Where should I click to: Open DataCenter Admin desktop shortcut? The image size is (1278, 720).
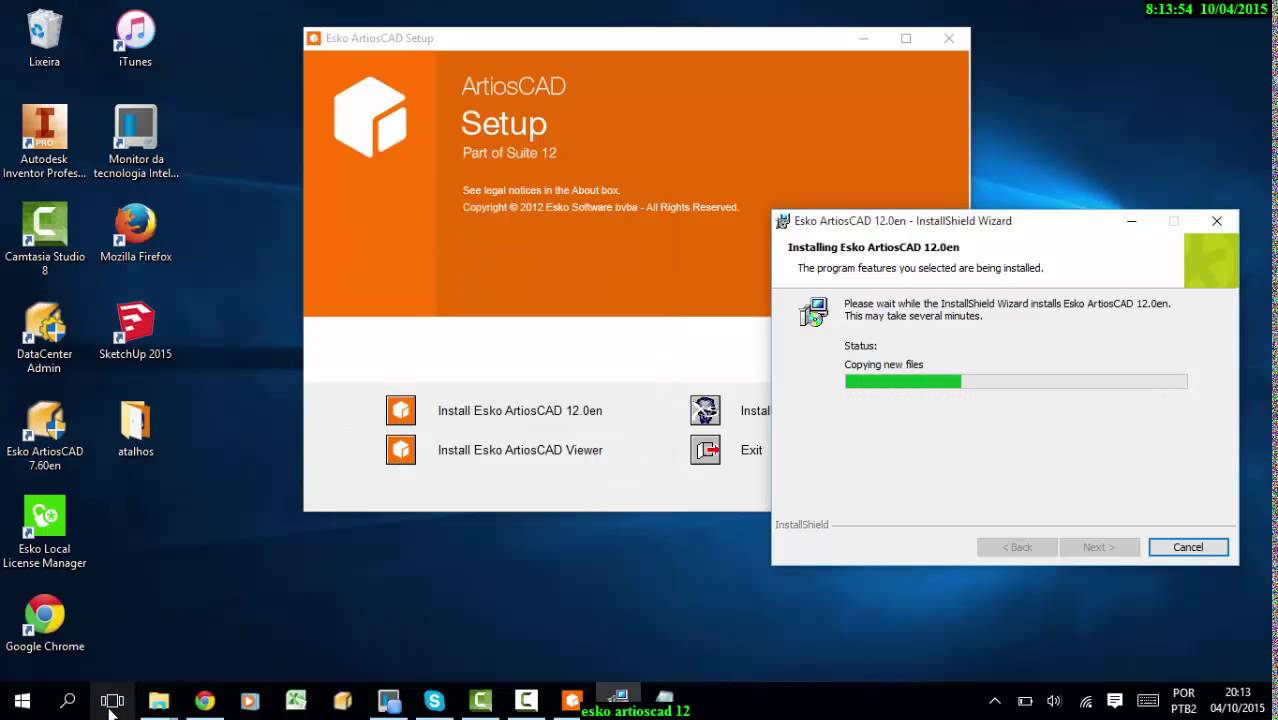click(x=44, y=337)
